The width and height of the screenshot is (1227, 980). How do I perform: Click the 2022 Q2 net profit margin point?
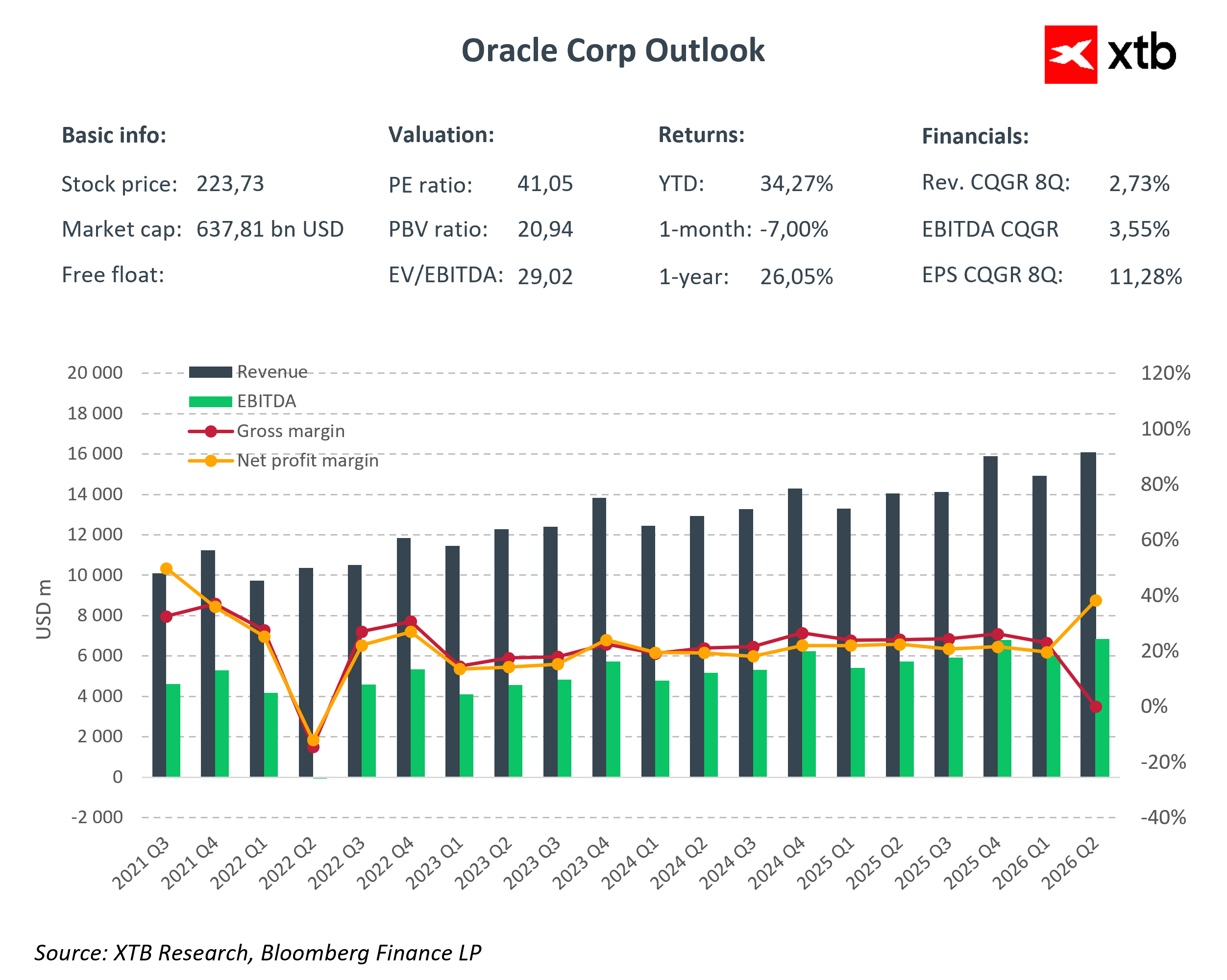(313, 740)
